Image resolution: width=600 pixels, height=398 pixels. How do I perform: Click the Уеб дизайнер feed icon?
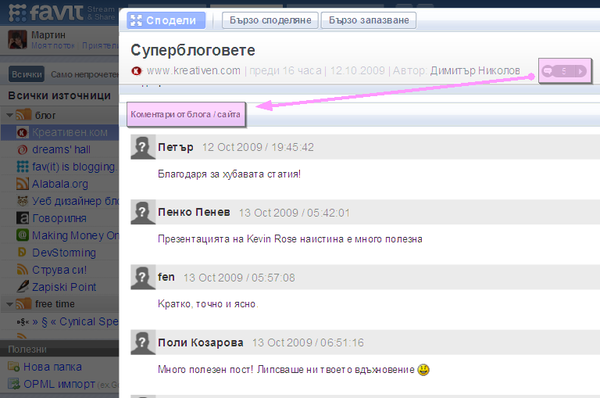point(22,201)
